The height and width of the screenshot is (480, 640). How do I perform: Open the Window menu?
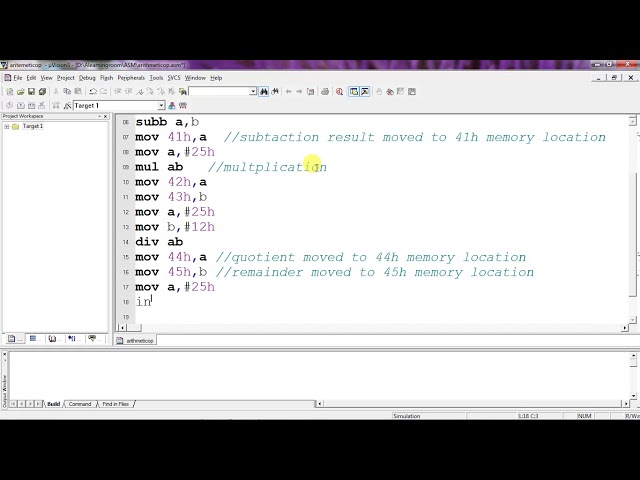195,78
